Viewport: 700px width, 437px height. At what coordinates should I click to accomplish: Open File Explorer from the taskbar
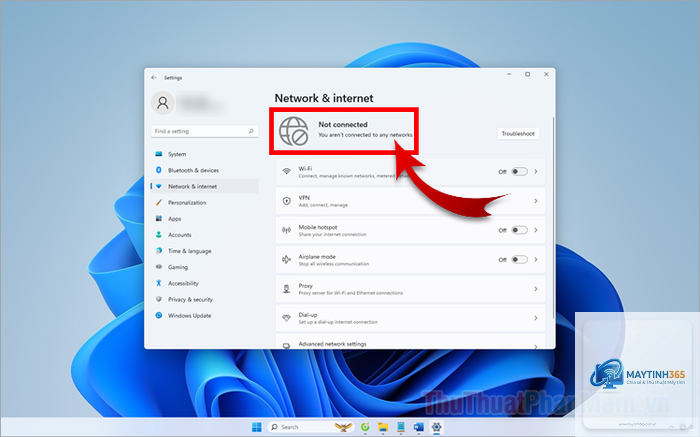(383, 427)
